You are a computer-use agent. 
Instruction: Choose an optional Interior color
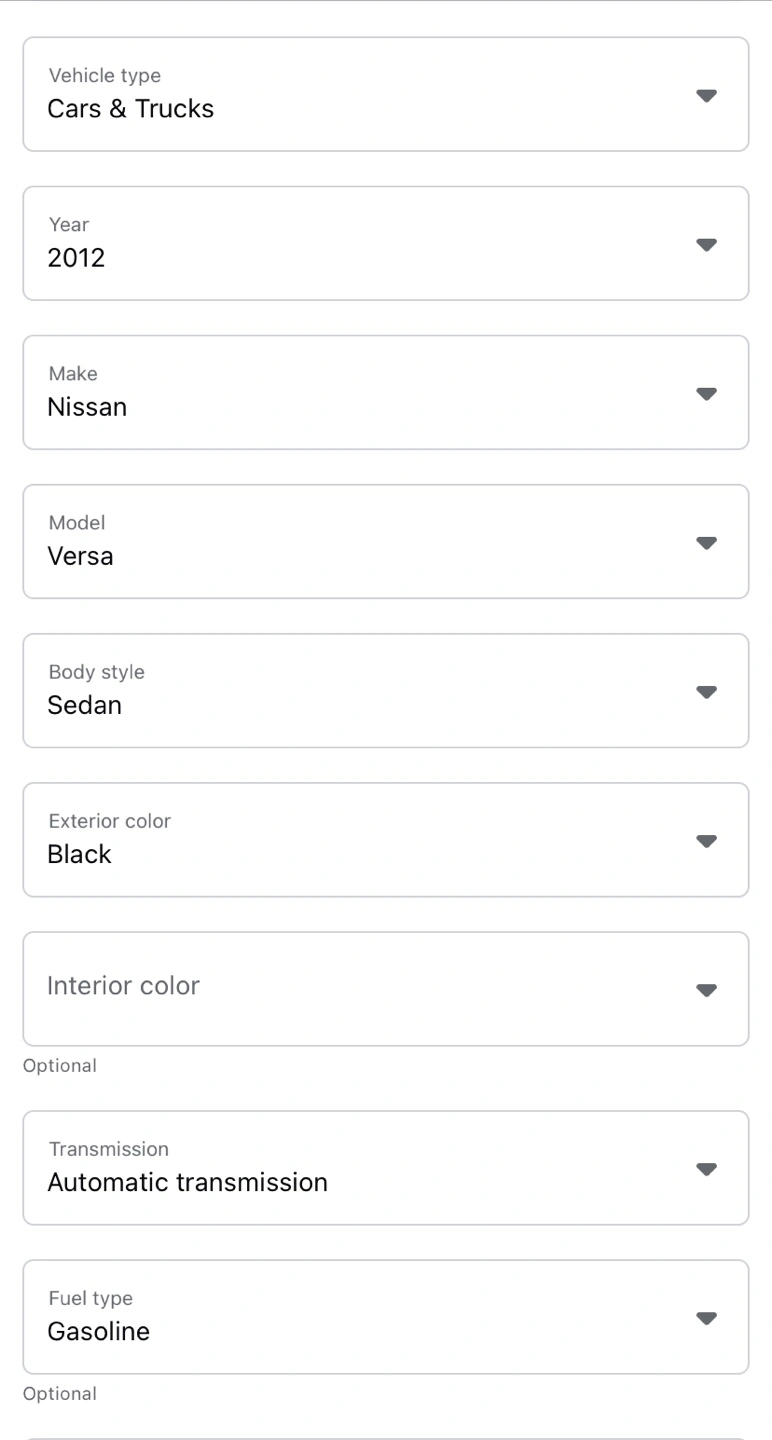124,986
